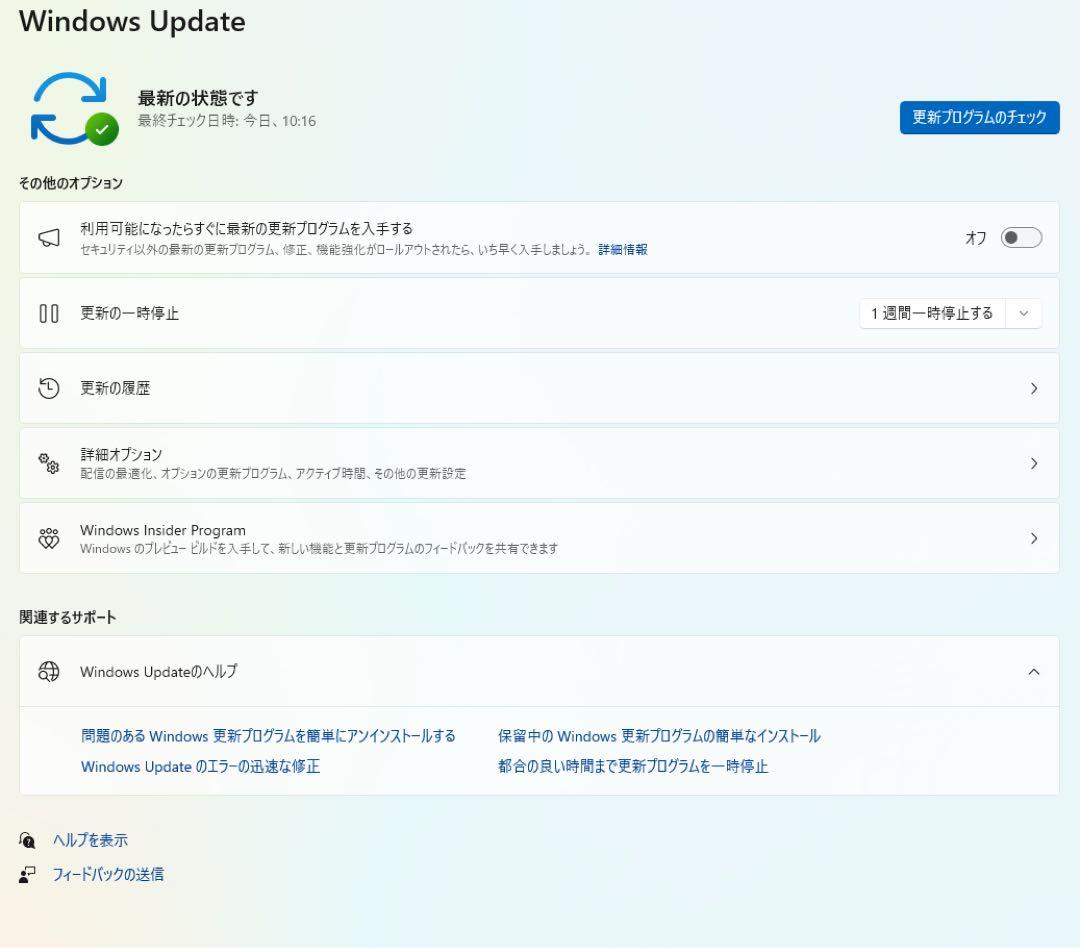Viewport: 1080px width, 948px height.
Task: Click the megaphone icon for latest updates option
Action: (x=49, y=238)
